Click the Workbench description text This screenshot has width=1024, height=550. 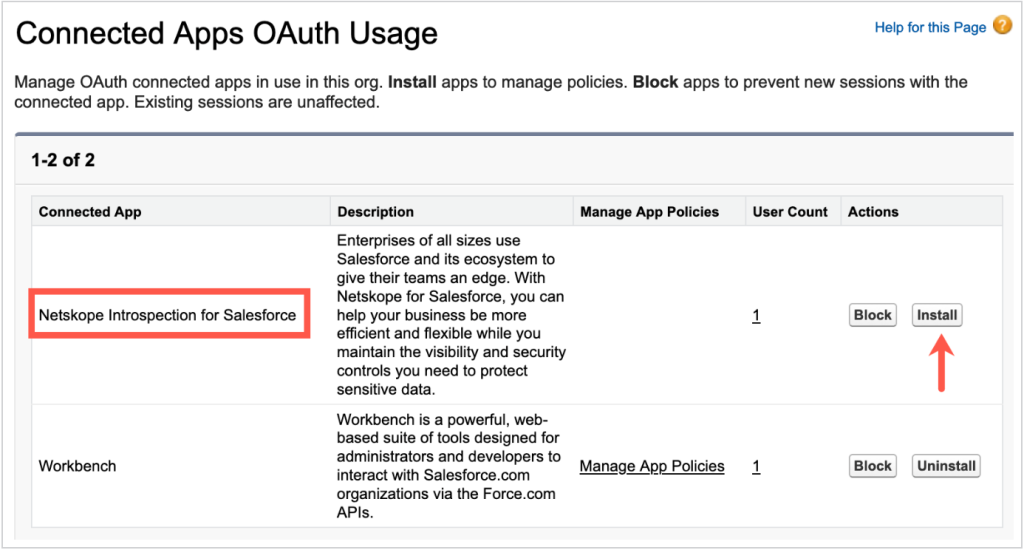(449, 466)
